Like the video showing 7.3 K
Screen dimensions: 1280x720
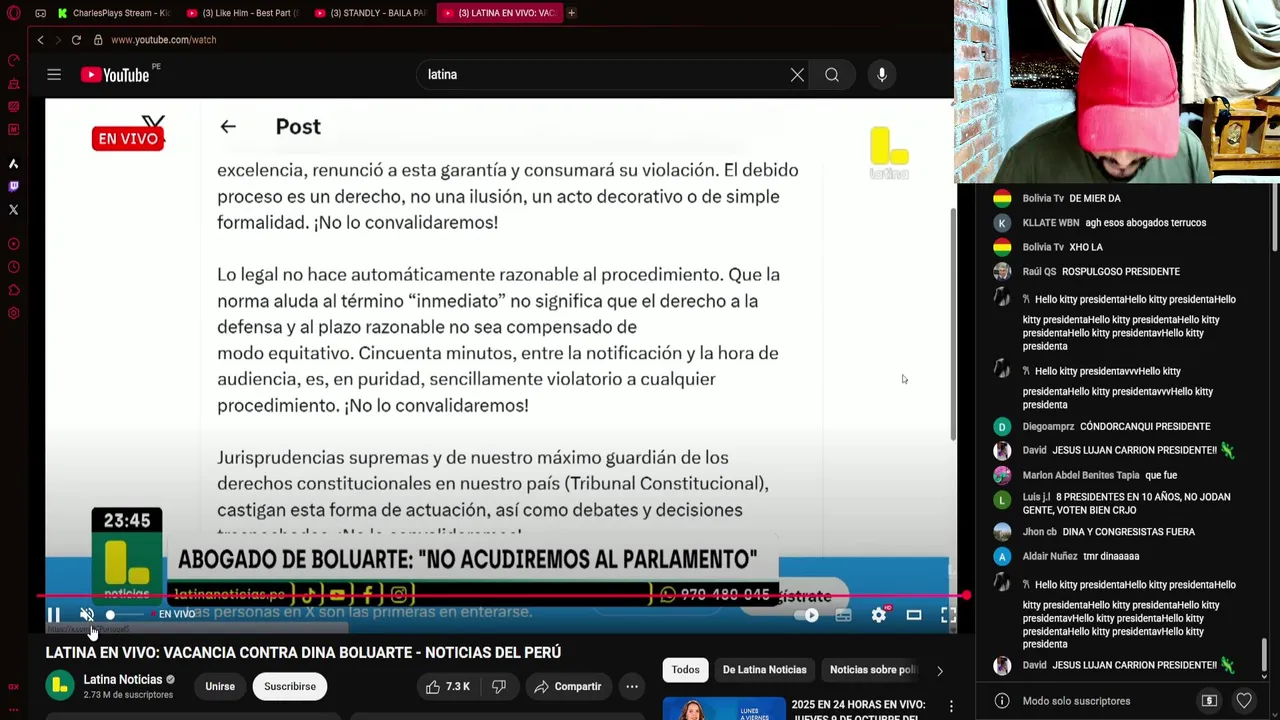(x=447, y=687)
